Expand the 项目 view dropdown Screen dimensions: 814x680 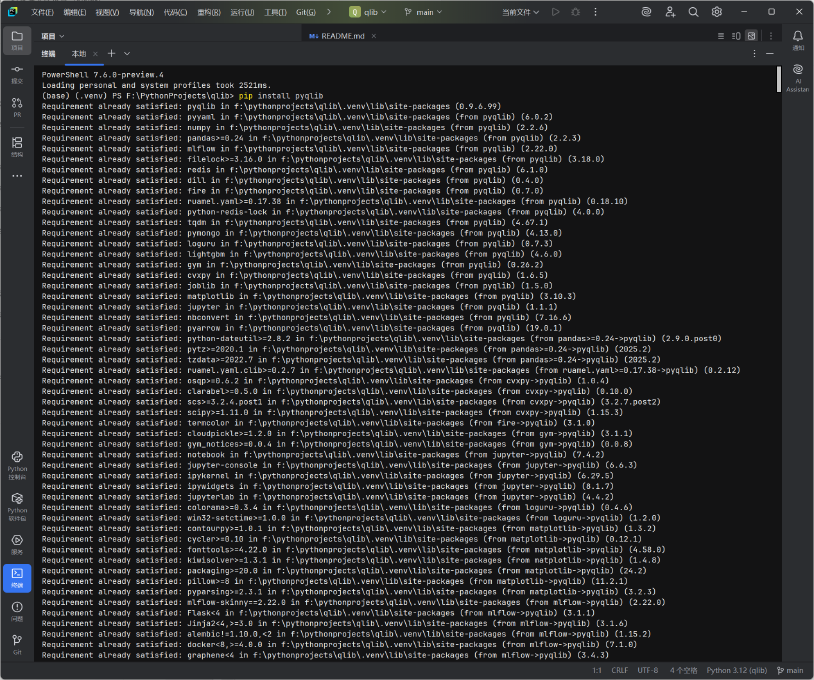(53, 36)
